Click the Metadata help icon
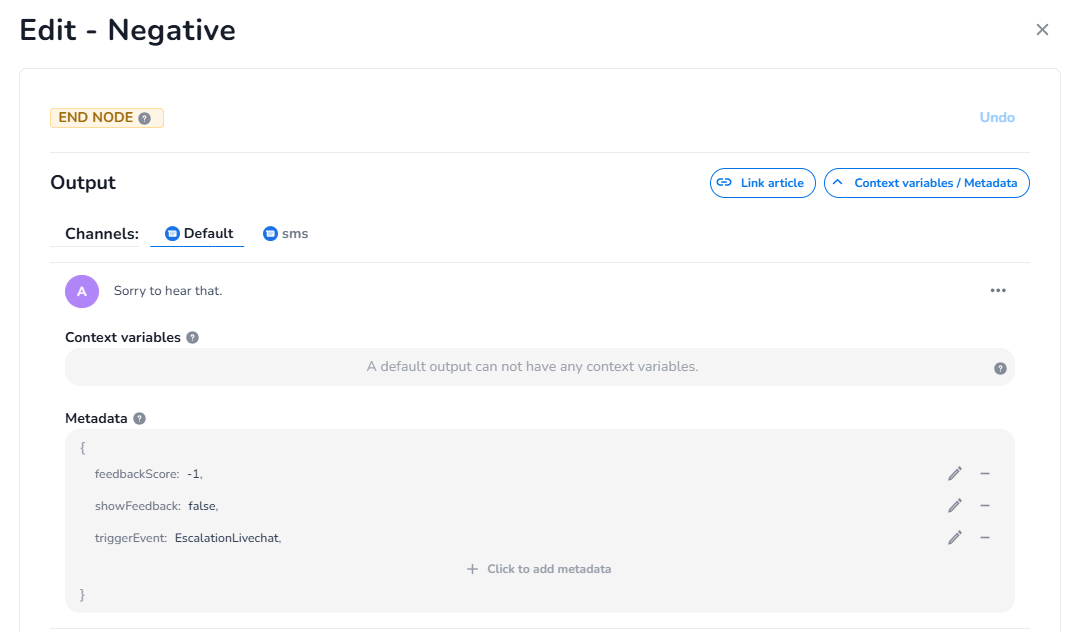 140,418
